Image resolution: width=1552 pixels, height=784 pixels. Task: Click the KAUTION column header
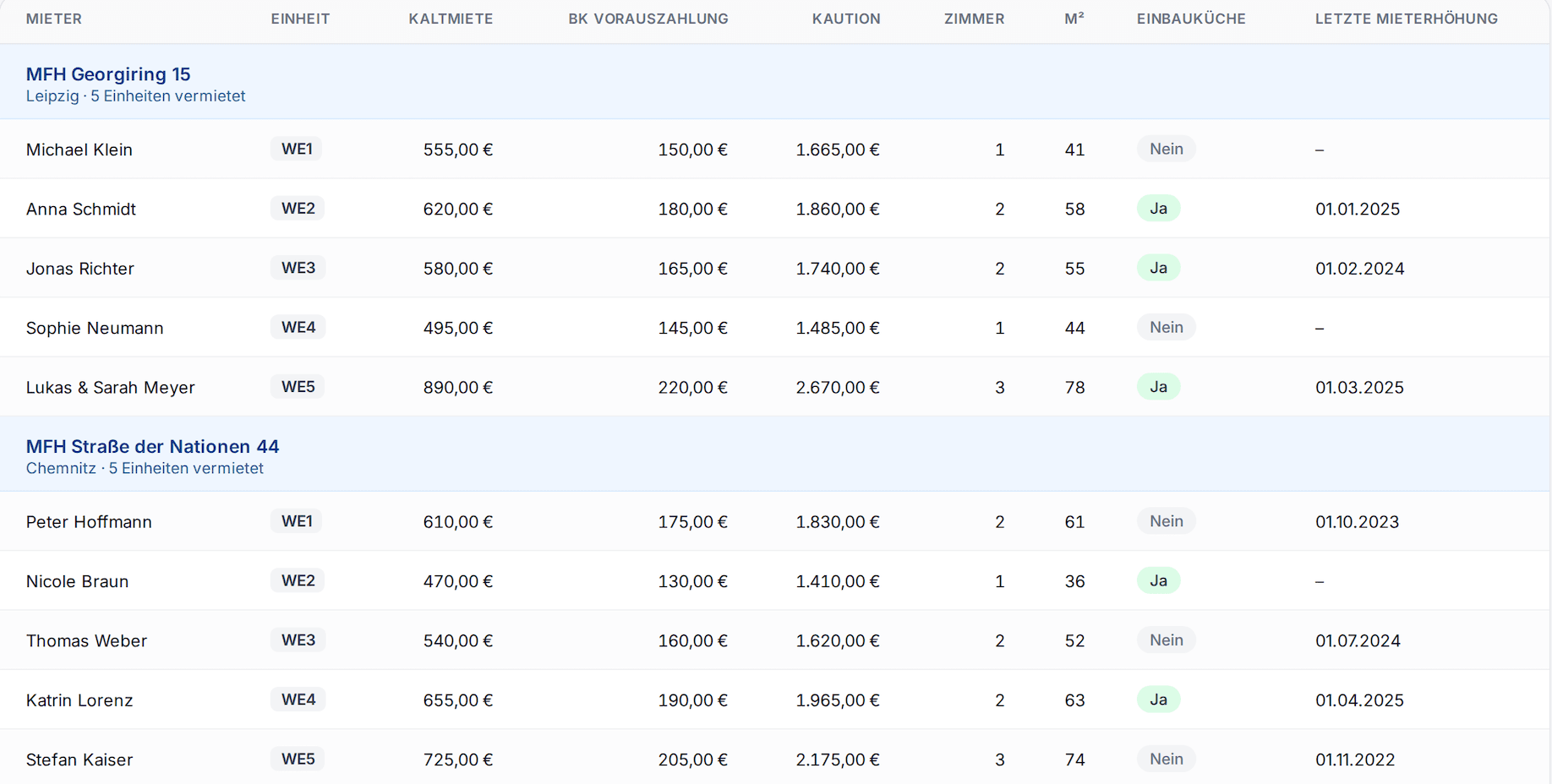pos(846,19)
